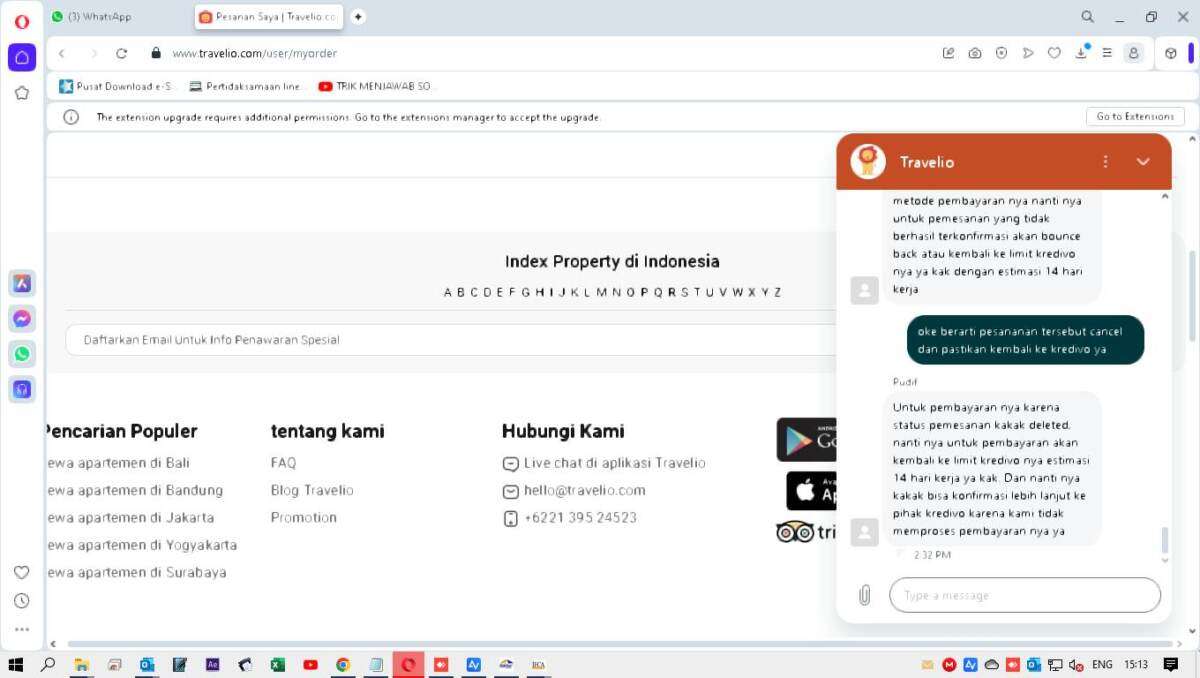Viewport: 1200px width, 678px height.
Task: Open the purple player icon in sidebar
Action: click(x=22, y=389)
